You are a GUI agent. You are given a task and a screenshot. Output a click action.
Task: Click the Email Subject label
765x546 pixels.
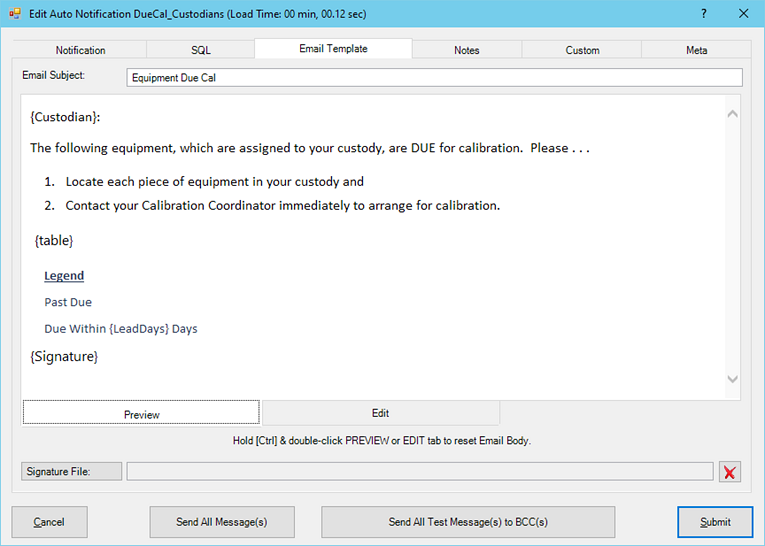[x=53, y=75]
